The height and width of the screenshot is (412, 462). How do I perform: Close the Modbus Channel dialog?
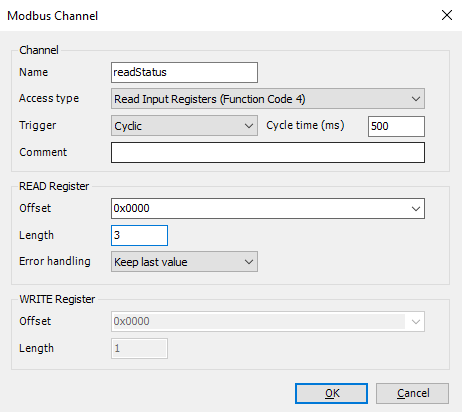coord(447,15)
